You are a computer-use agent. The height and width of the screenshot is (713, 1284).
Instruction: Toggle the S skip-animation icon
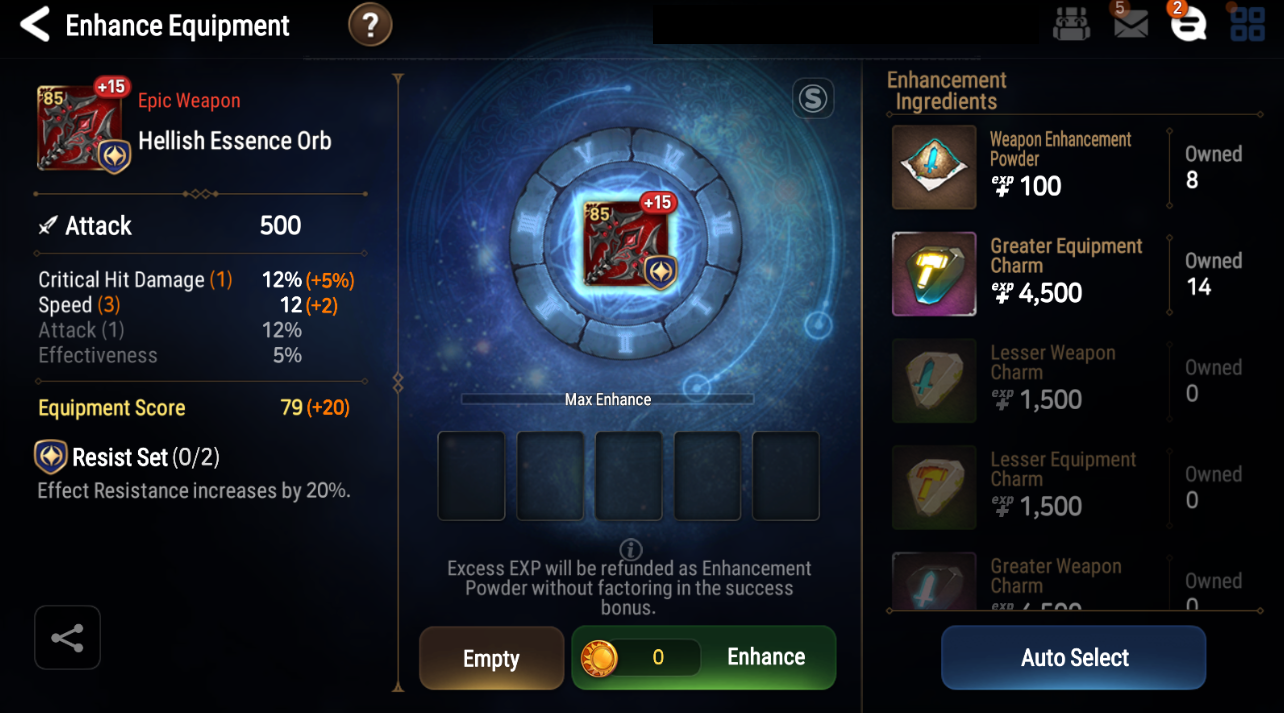click(813, 99)
